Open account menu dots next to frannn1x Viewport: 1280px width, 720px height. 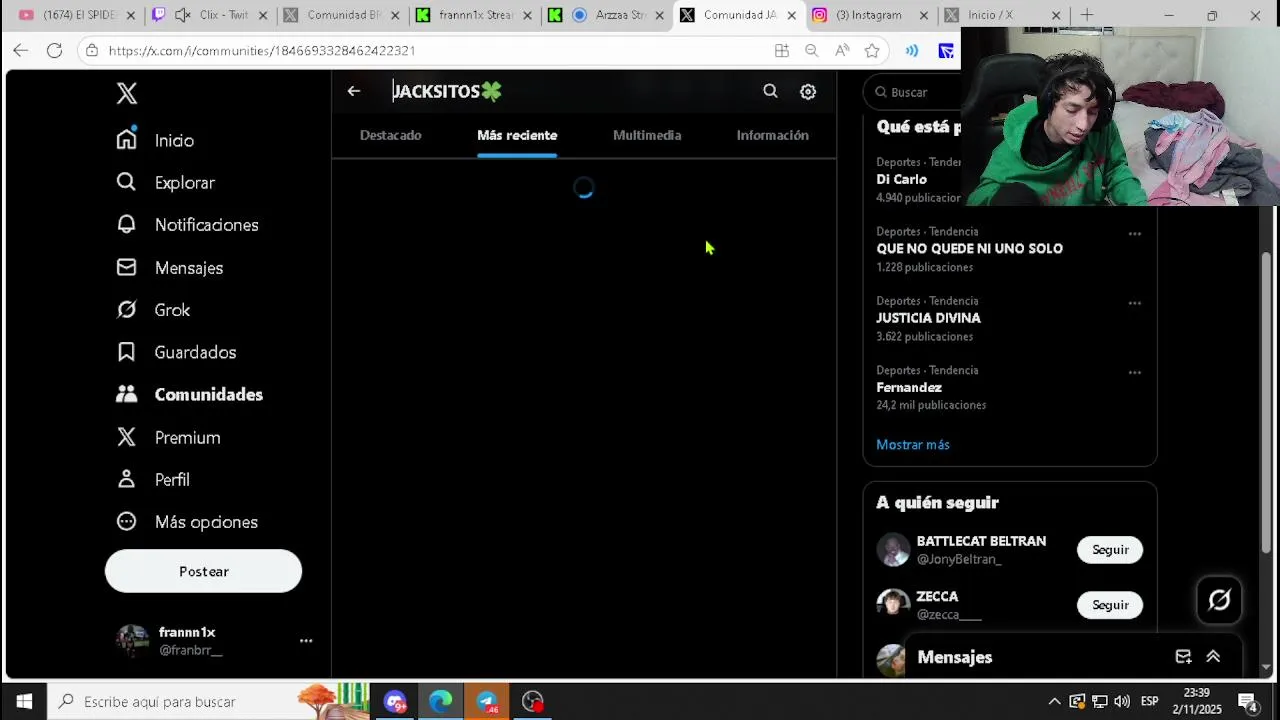[306, 641]
